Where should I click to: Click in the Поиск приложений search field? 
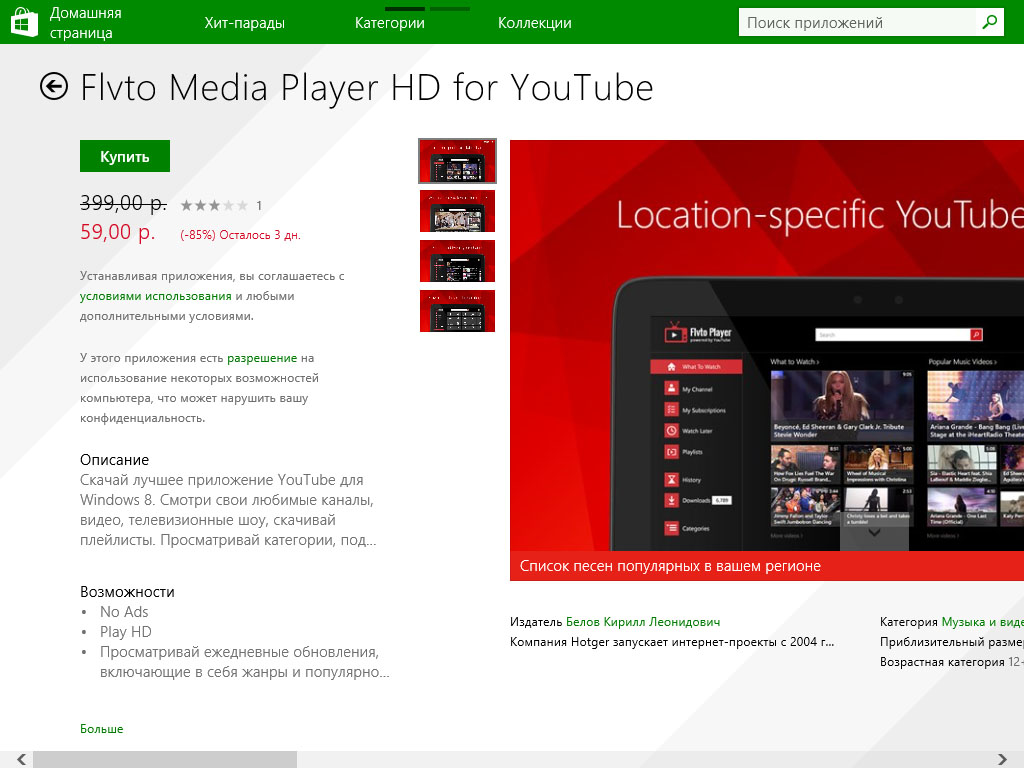[x=858, y=23]
